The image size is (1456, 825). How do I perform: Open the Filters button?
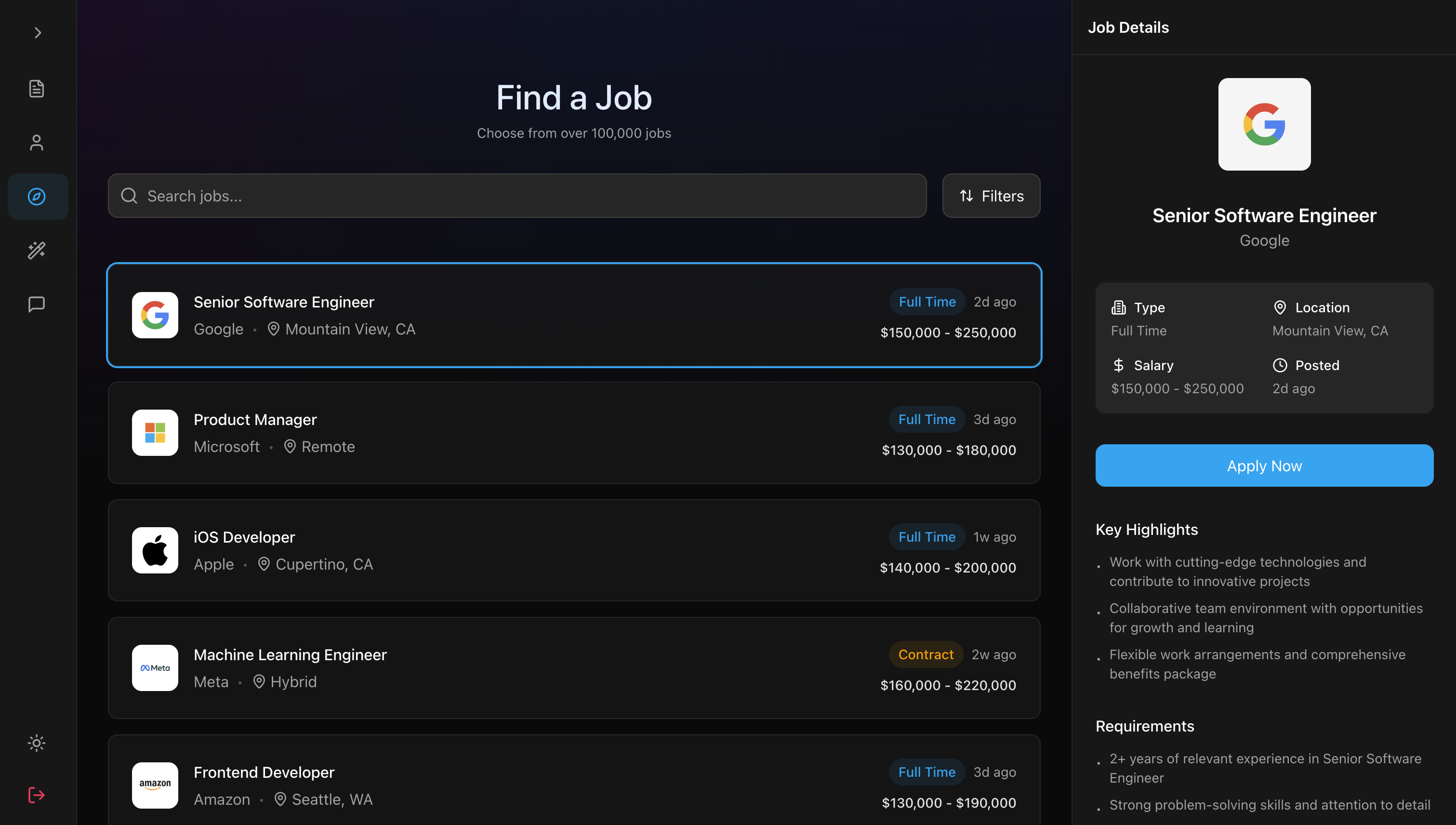pos(992,196)
